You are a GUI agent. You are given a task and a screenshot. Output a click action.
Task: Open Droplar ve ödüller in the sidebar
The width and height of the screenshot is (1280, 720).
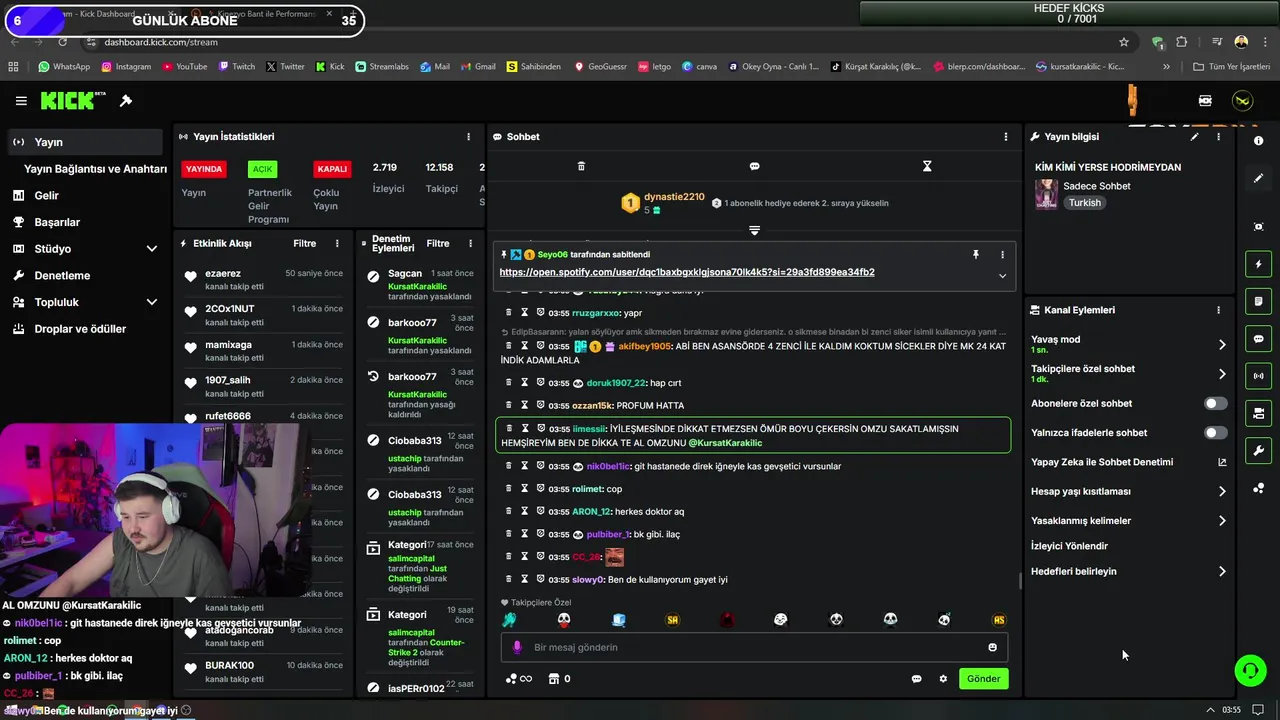tap(82, 329)
